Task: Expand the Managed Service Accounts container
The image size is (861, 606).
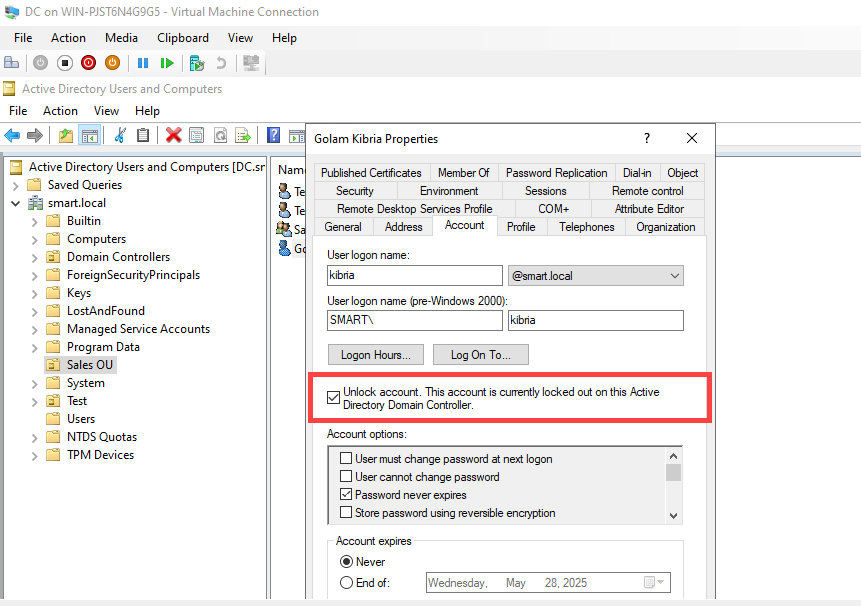Action: [x=35, y=330]
